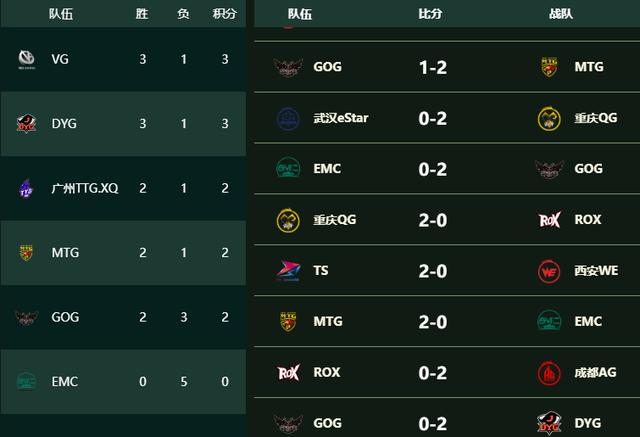Click the 重庆QG logo in 2-0 ROX match
Viewport: 640px width, 437px height.
288,220
